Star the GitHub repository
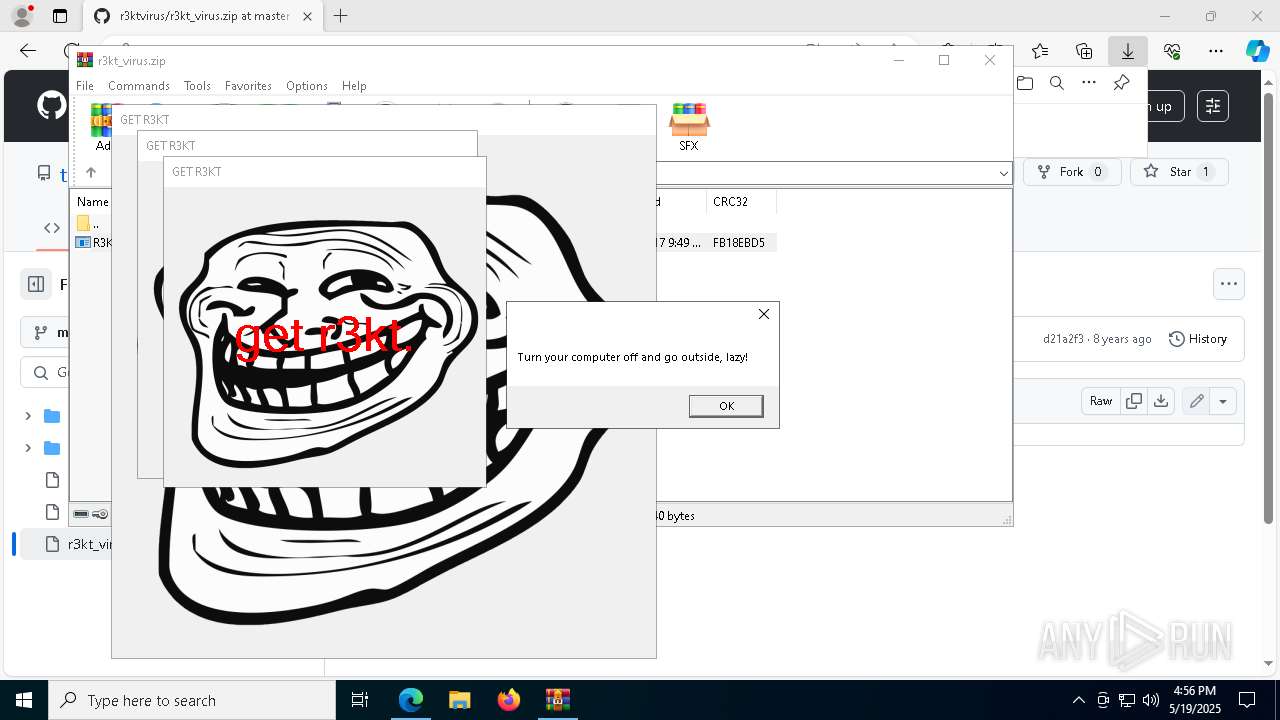 pyautogui.click(x=1179, y=172)
